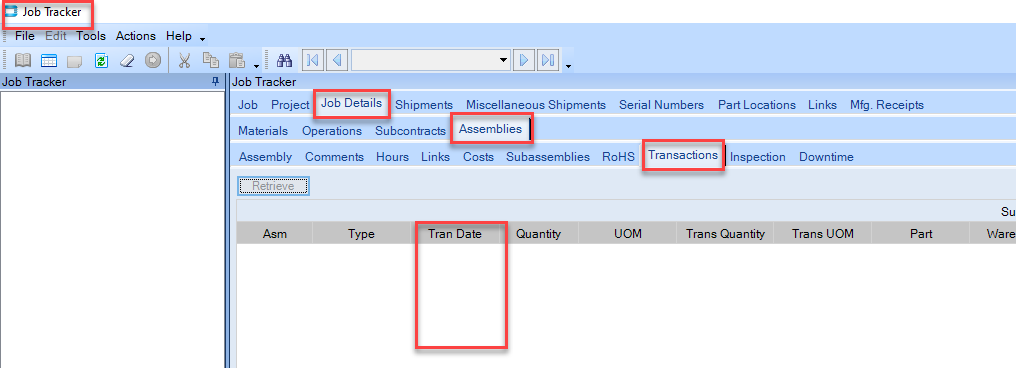This screenshot has height=368, width=1016.
Task: Open the Part Locations tab
Action: pyautogui.click(x=757, y=105)
